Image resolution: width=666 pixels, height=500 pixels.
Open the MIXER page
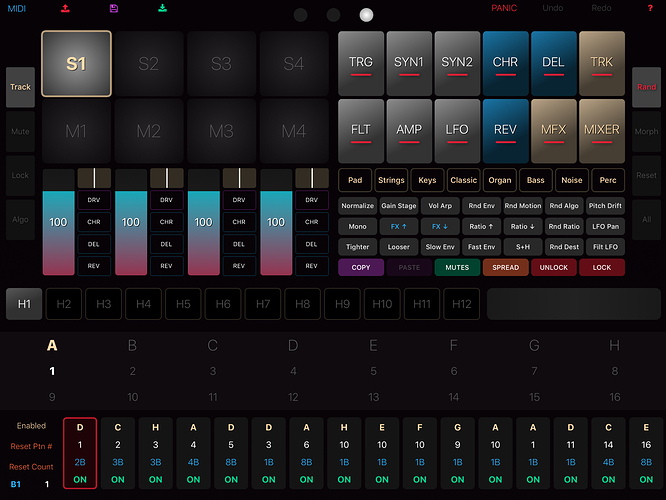[602, 131]
